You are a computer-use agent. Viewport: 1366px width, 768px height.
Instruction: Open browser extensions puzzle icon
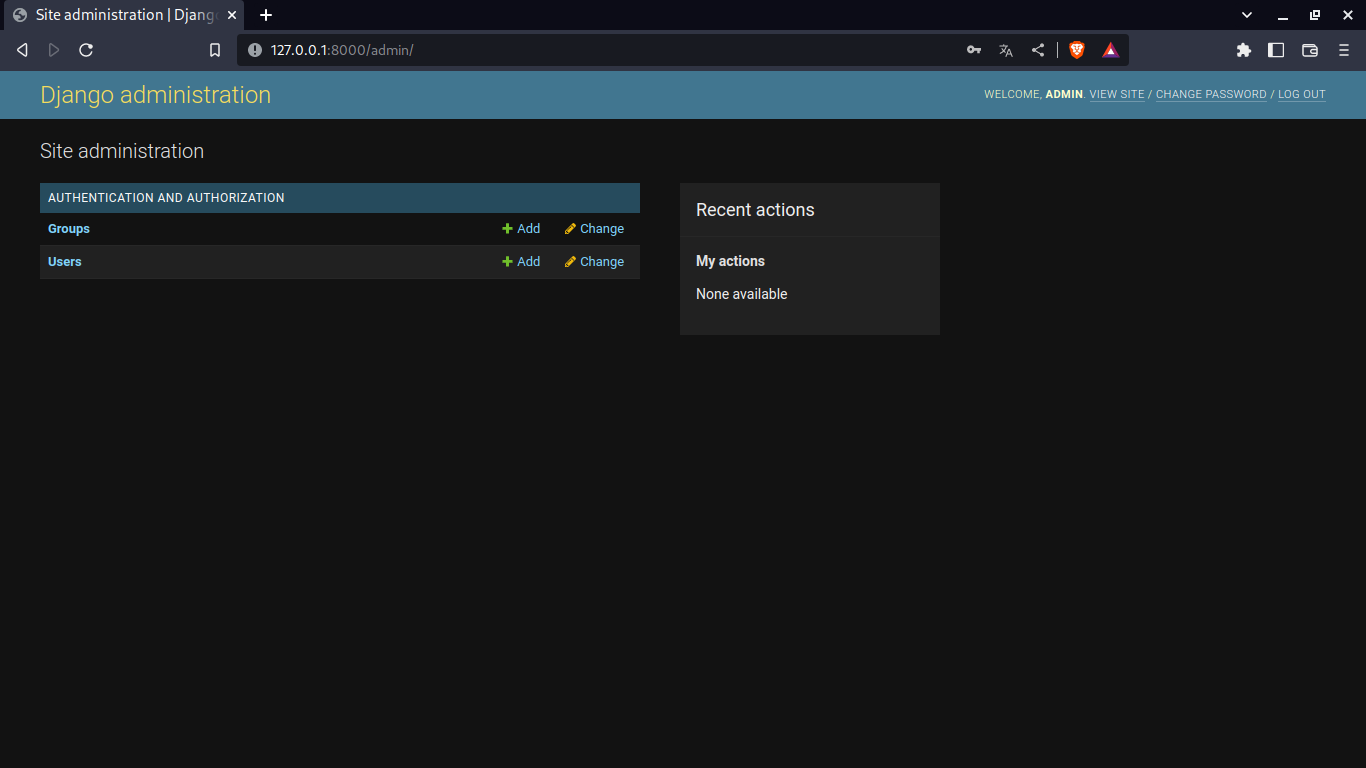[1244, 50]
